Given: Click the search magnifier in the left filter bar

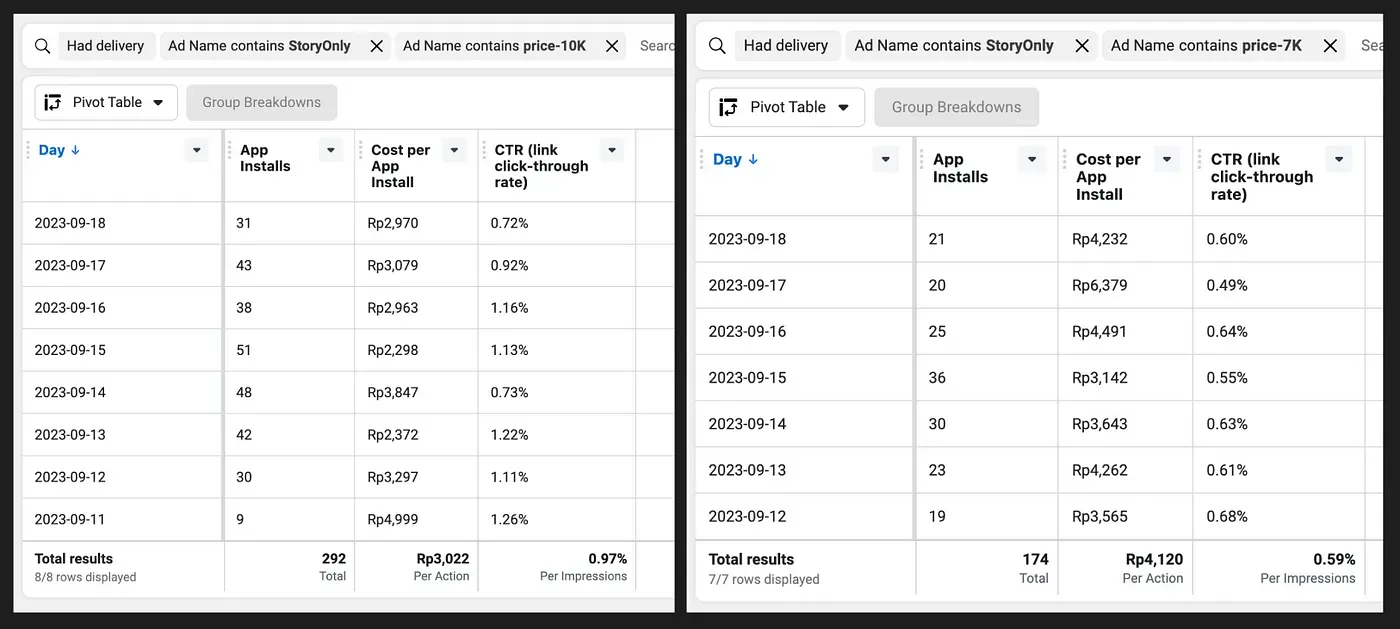Looking at the screenshot, I should [x=41, y=46].
